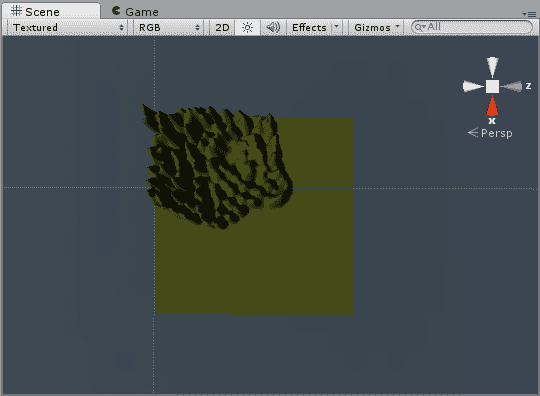Expand the Effects dropdown arrow
Viewport: 540px width, 396px height.
tap(336, 27)
